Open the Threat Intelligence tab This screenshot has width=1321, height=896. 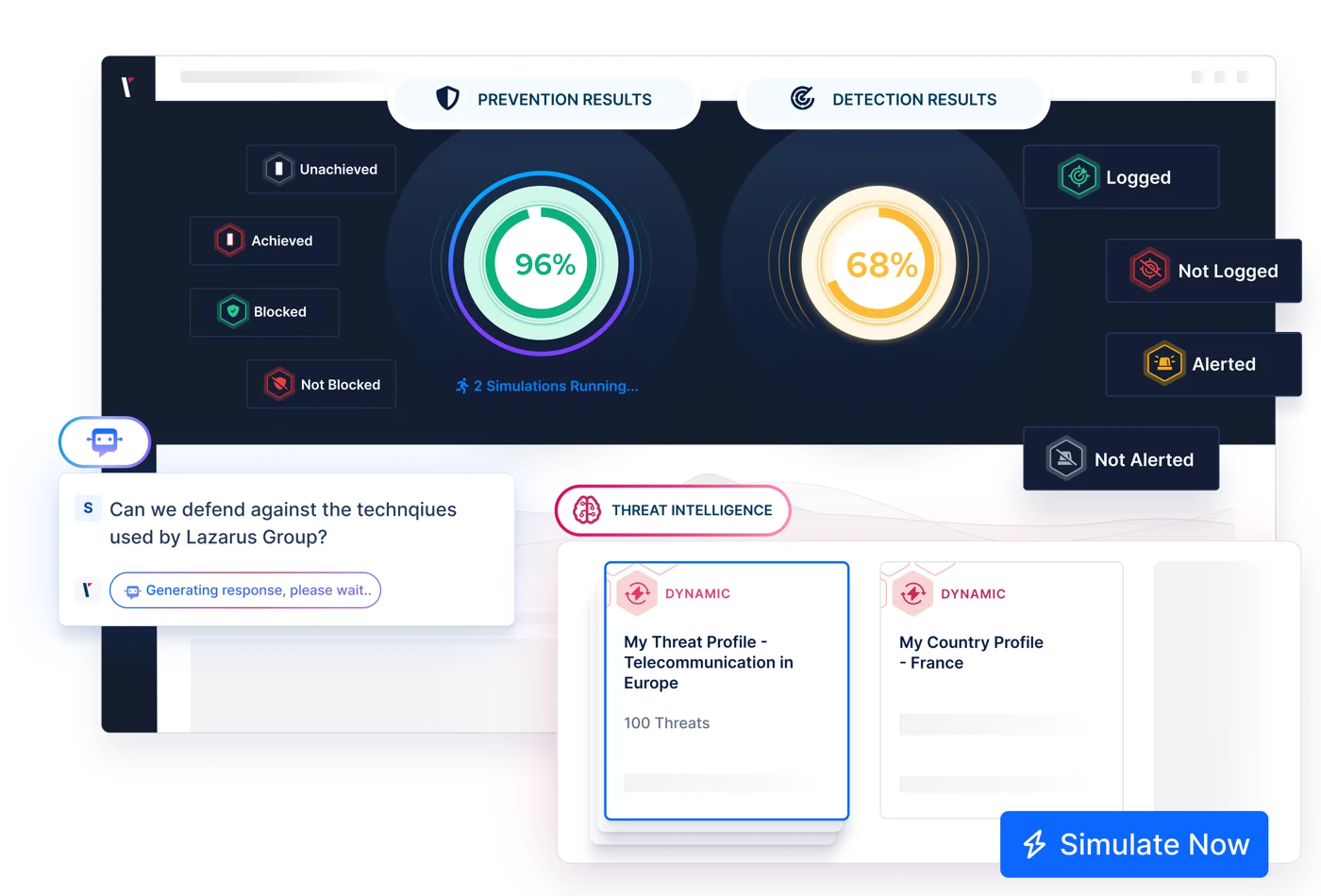(672, 510)
